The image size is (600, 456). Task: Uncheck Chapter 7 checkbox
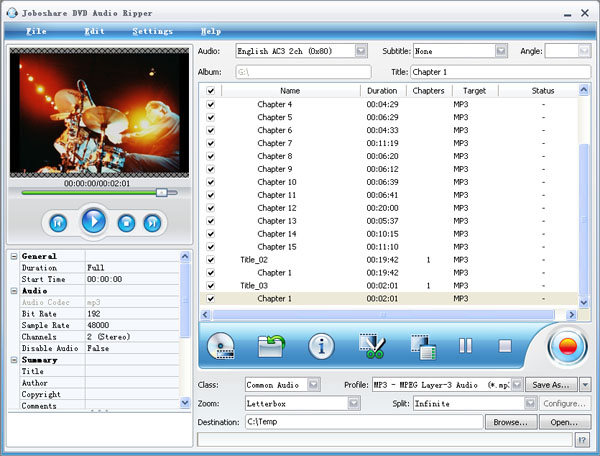(210, 143)
